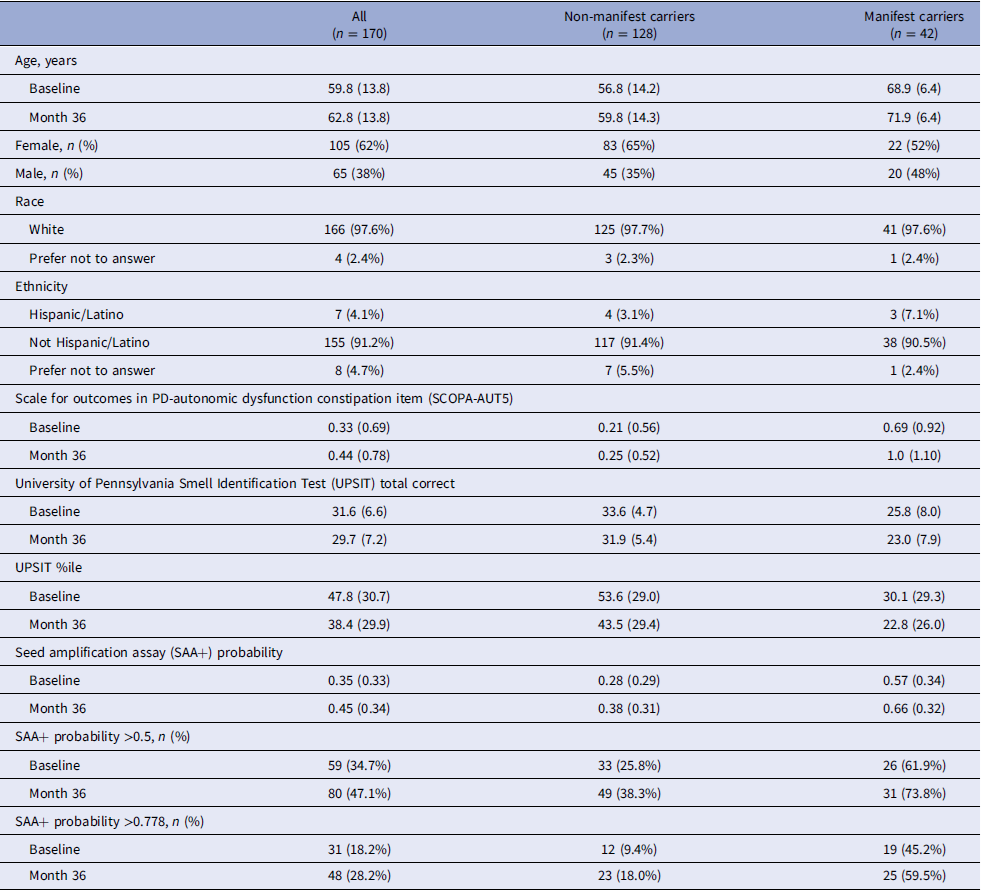Click the cell value '155 (91.2%)'
Viewport: 981px width, 891px height.
tap(359, 343)
